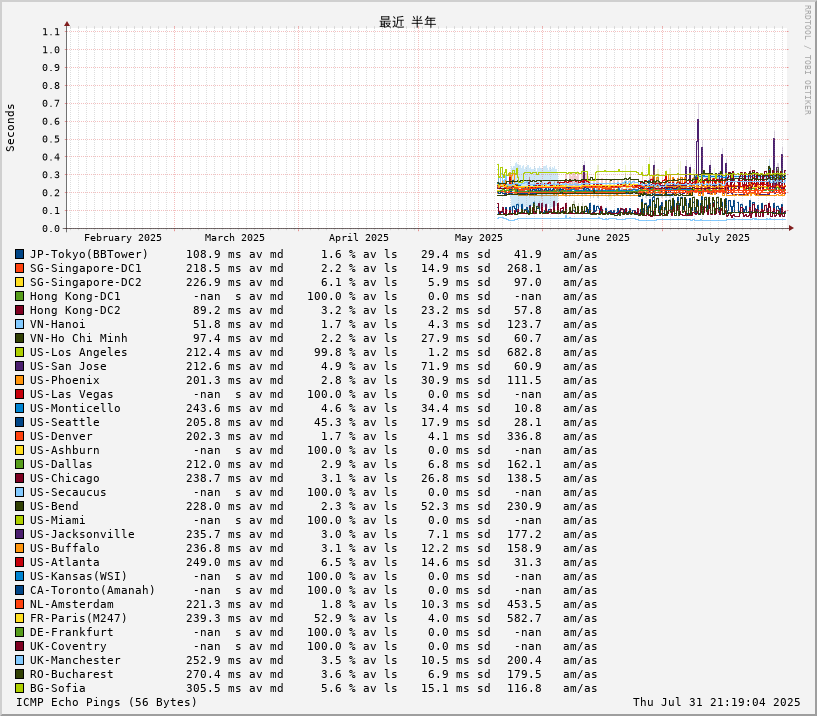Select the UK-Coventry label
Screen dimensions: 817x716
pyautogui.click(x=68, y=647)
